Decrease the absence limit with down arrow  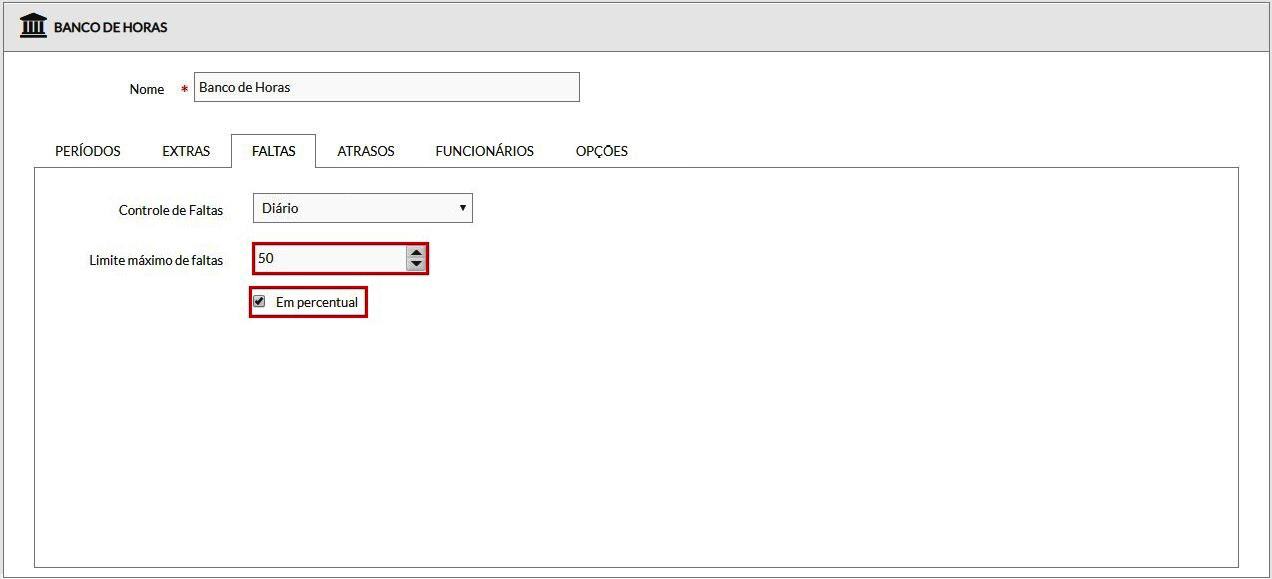tap(416, 264)
